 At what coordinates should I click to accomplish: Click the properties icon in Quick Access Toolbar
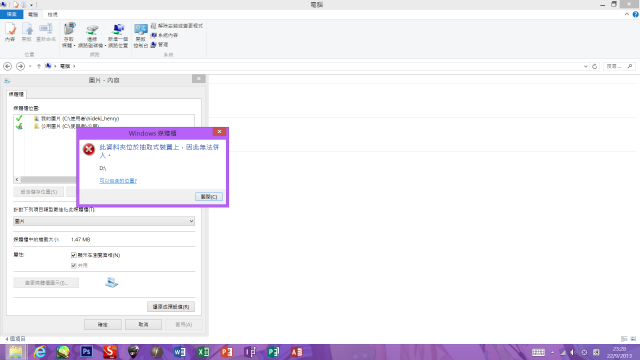16,5
